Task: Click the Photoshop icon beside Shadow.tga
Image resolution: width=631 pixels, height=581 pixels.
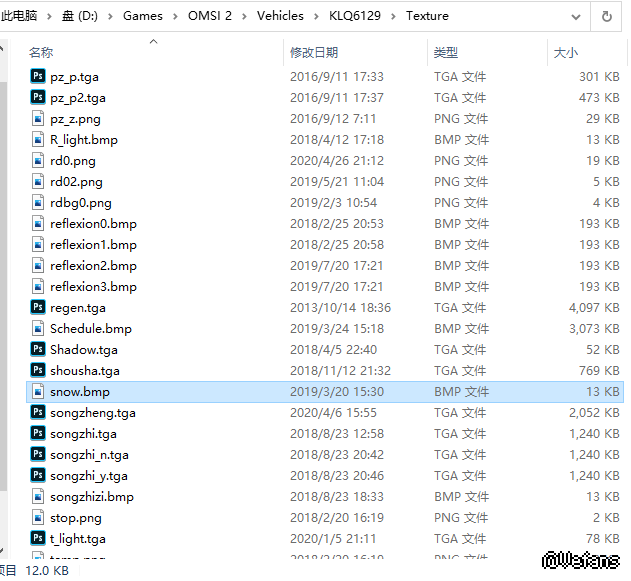Action: (38, 349)
